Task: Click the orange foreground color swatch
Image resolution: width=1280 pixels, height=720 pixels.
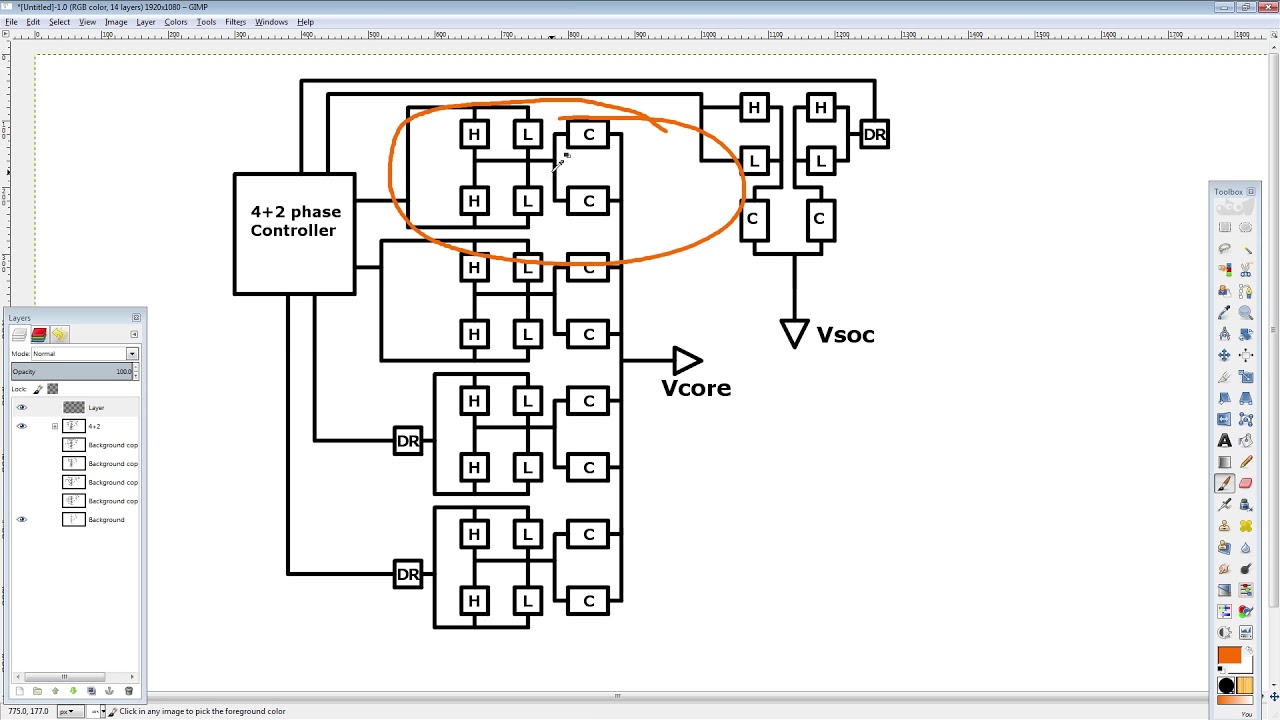Action: (1228, 655)
